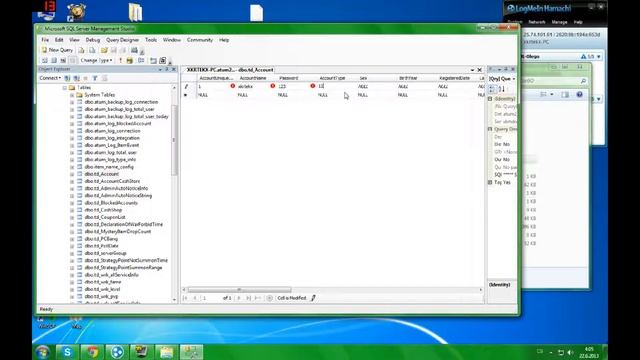Click the open file folder icon in toolbar
Screen dimensions: 640x360
tap(104, 50)
